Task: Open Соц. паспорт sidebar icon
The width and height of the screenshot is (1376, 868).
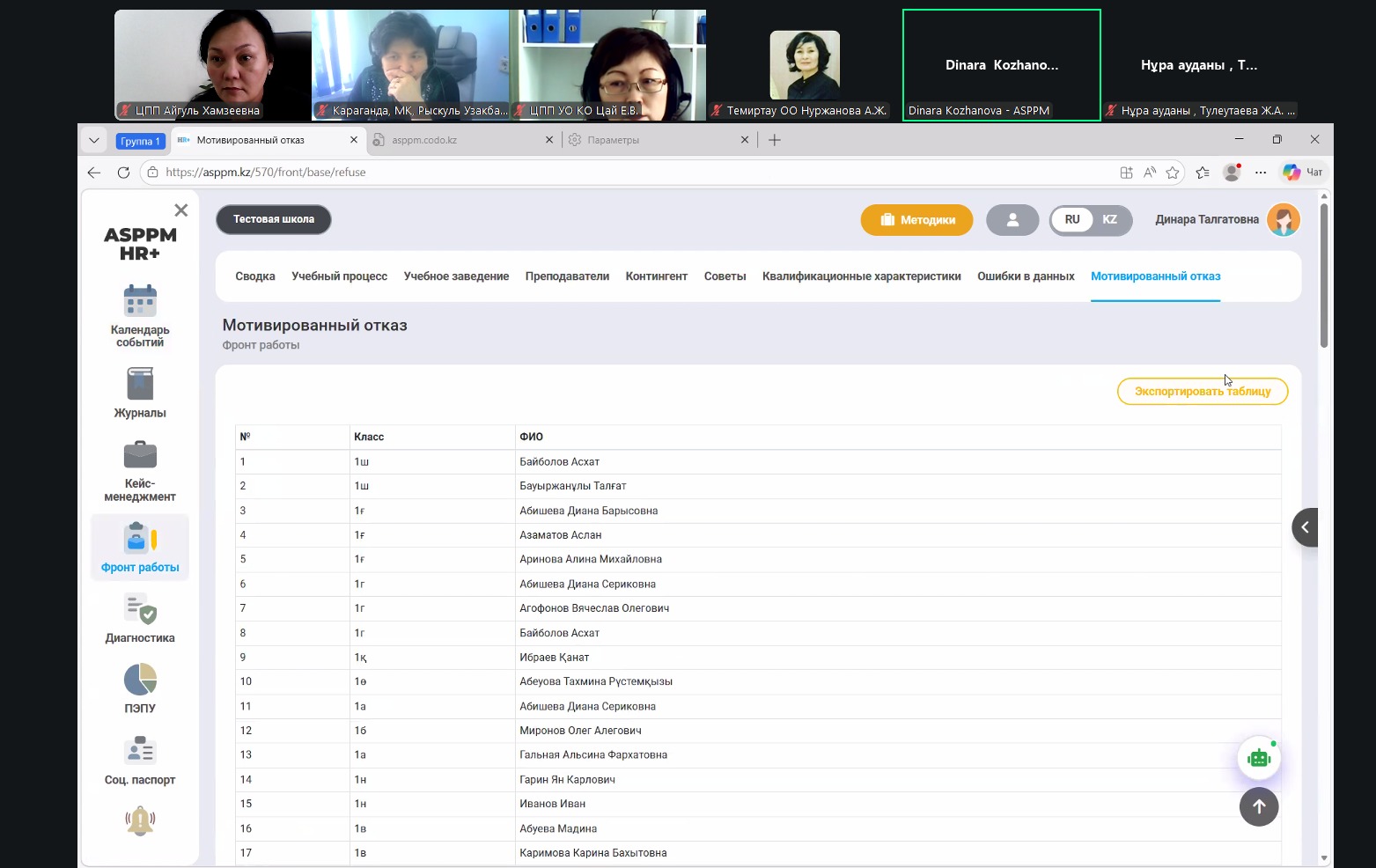Action: pyautogui.click(x=140, y=751)
